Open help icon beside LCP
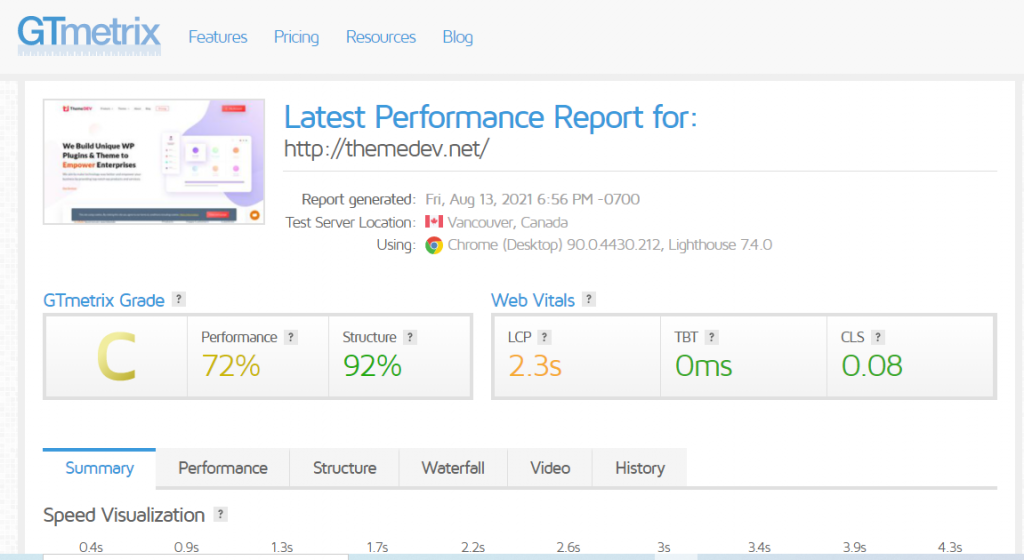1024x560 pixels. click(x=544, y=337)
